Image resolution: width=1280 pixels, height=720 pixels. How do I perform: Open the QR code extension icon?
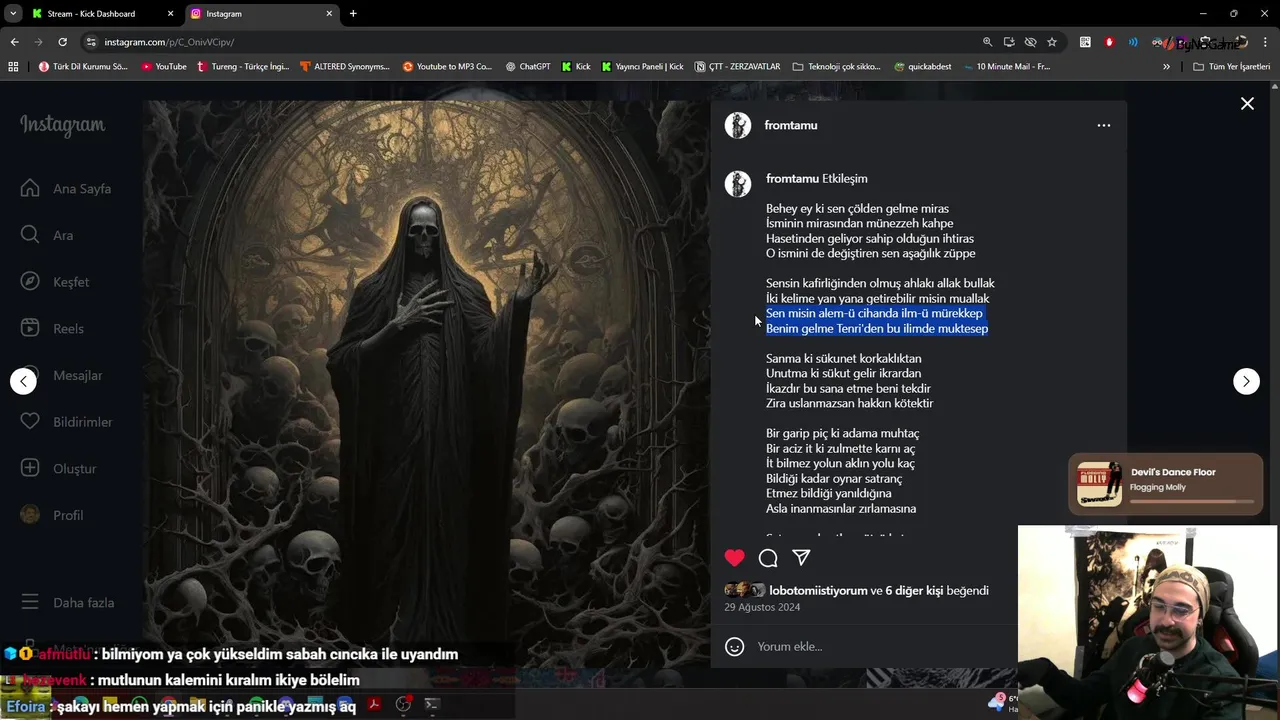click(1085, 42)
